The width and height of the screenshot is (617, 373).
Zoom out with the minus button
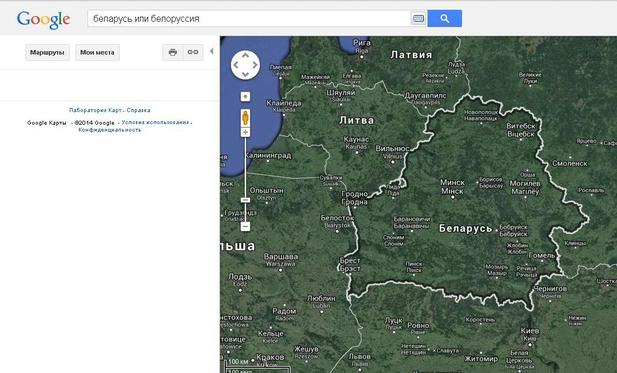245,226
